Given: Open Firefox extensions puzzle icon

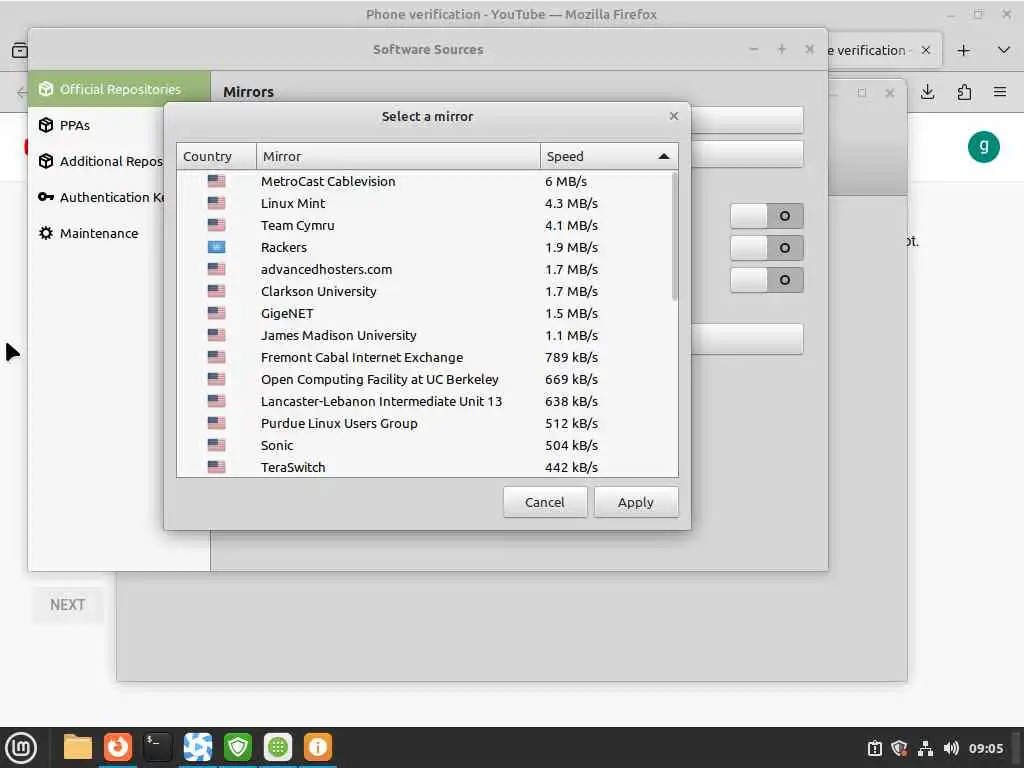Looking at the screenshot, I should coord(964,92).
